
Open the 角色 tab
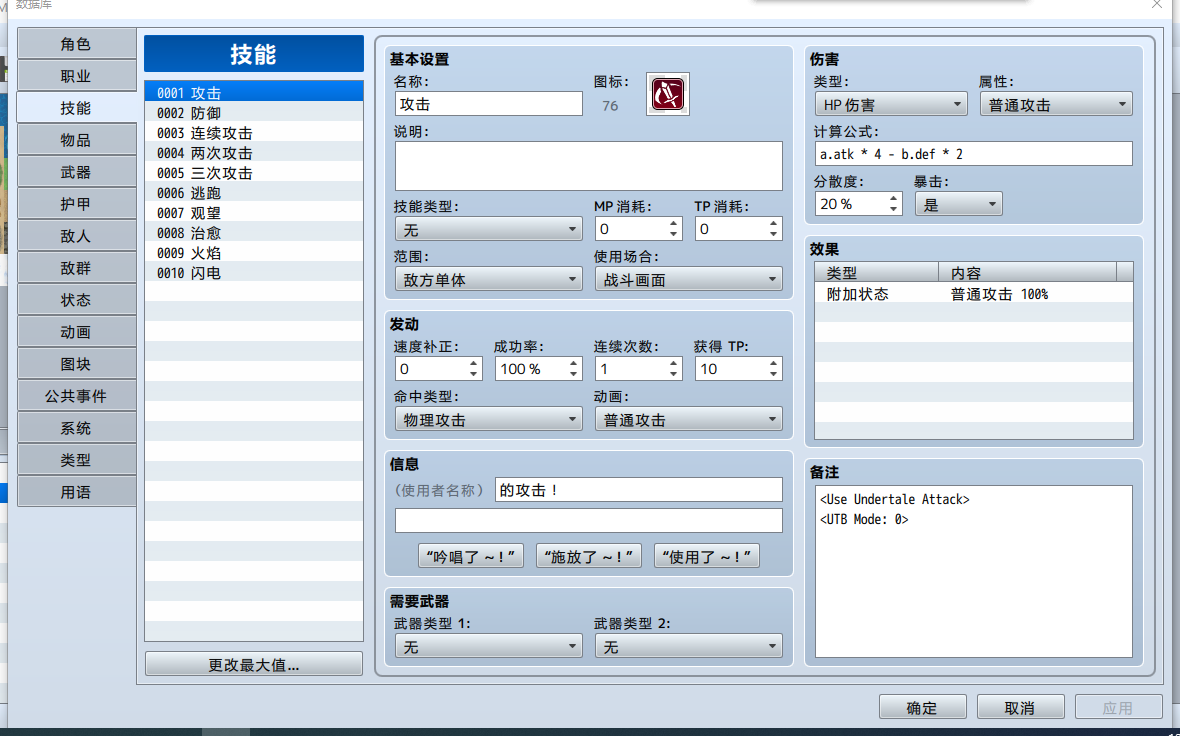76,44
